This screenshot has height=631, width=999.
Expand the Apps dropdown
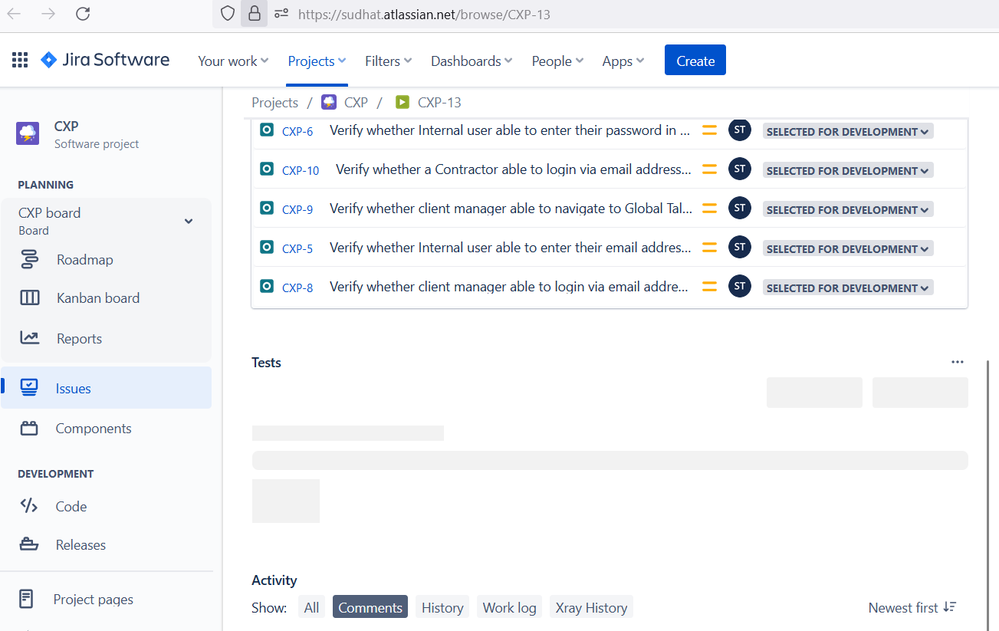point(623,61)
